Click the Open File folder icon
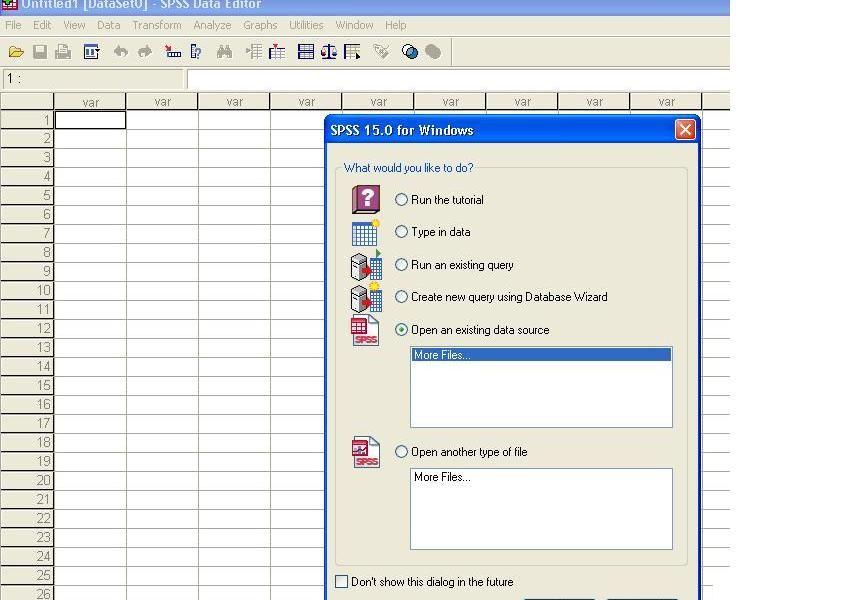The width and height of the screenshot is (850, 600). (16, 52)
